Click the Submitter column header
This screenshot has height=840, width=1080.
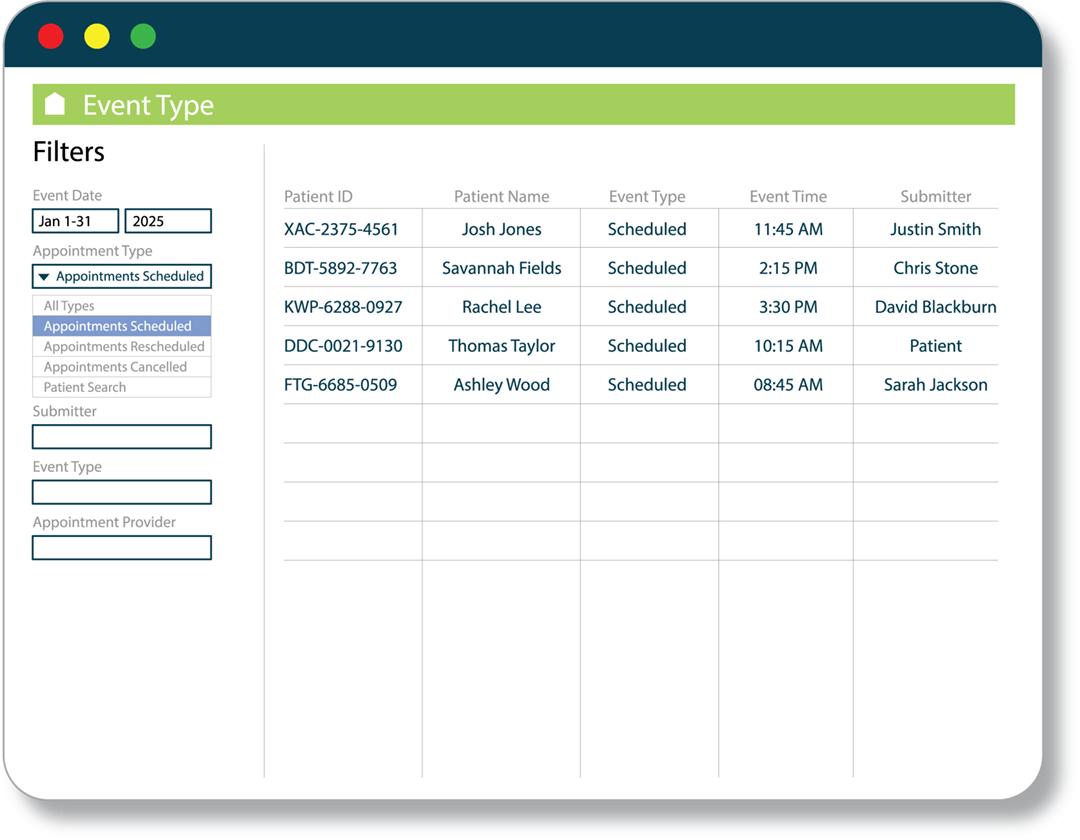[935, 197]
